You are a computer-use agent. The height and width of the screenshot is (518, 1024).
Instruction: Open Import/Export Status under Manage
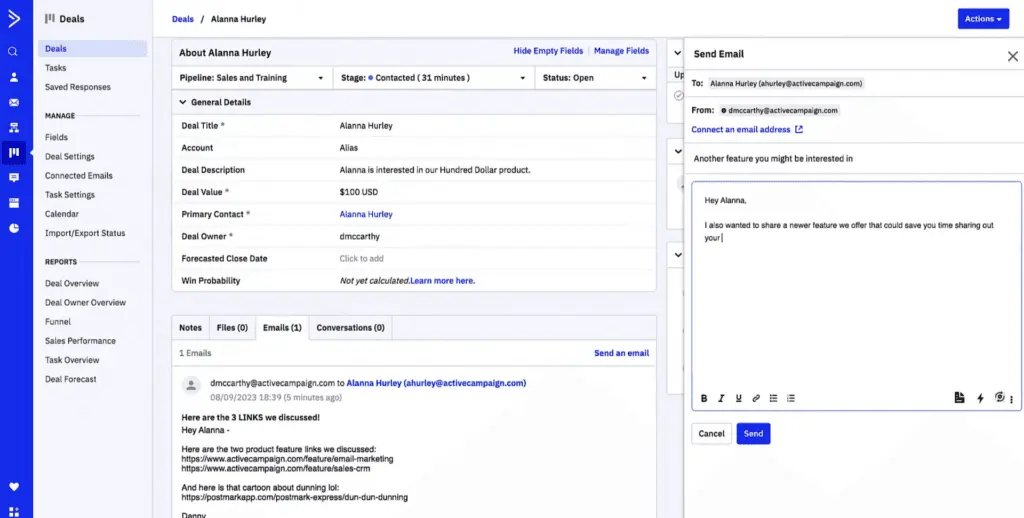pos(85,233)
